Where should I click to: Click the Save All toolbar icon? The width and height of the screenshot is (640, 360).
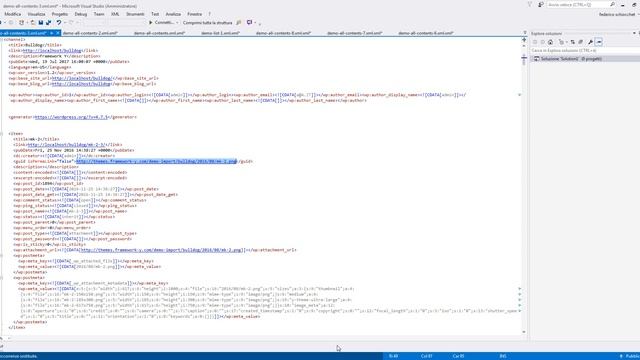point(49,22)
